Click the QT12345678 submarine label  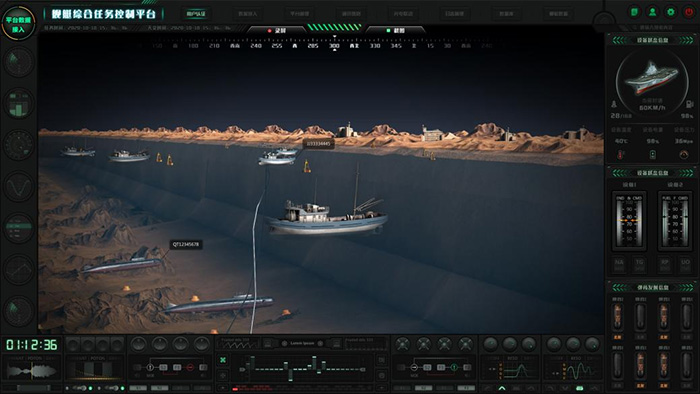click(x=186, y=245)
